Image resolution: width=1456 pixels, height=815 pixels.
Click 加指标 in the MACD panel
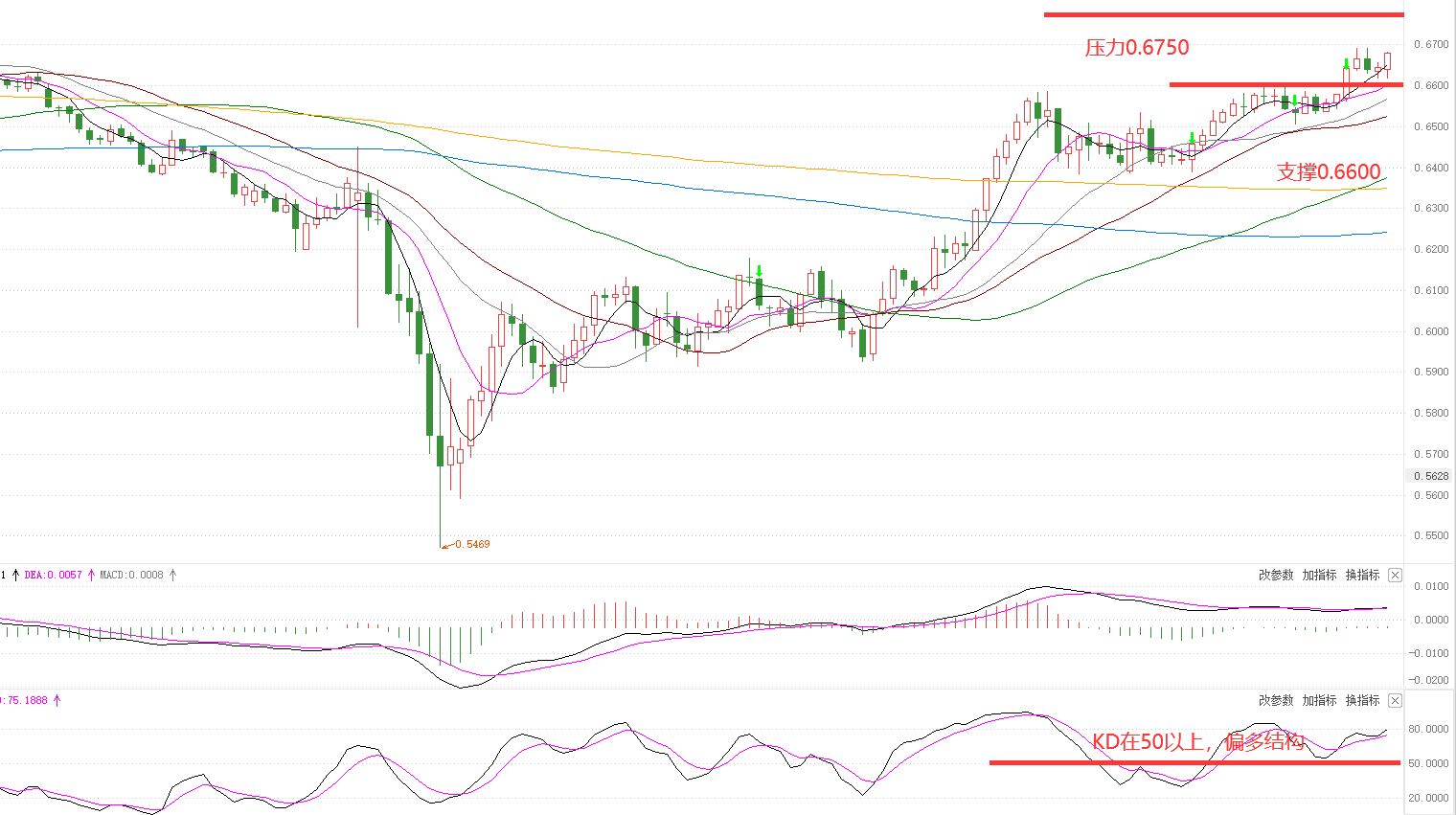coord(1319,575)
